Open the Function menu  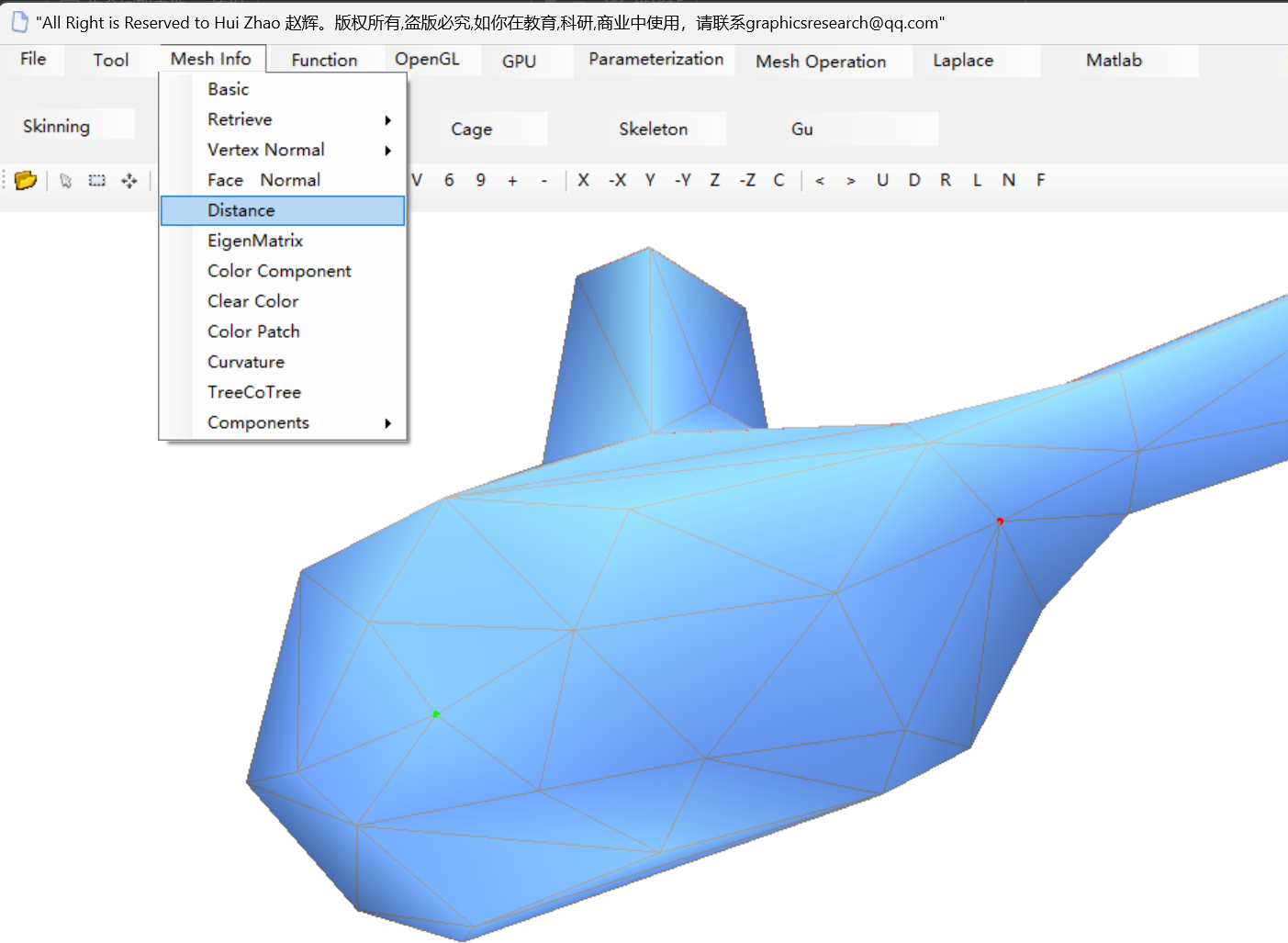324,60
